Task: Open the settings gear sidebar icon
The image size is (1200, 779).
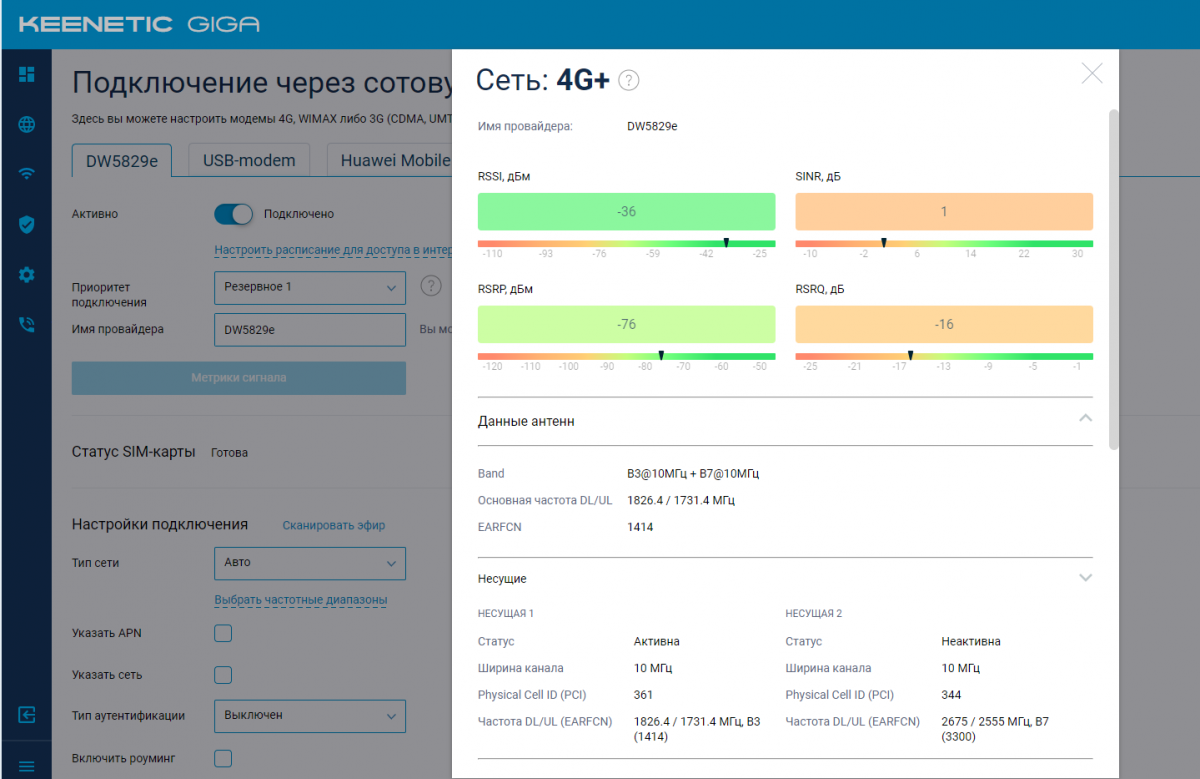Action: (27, 274)
